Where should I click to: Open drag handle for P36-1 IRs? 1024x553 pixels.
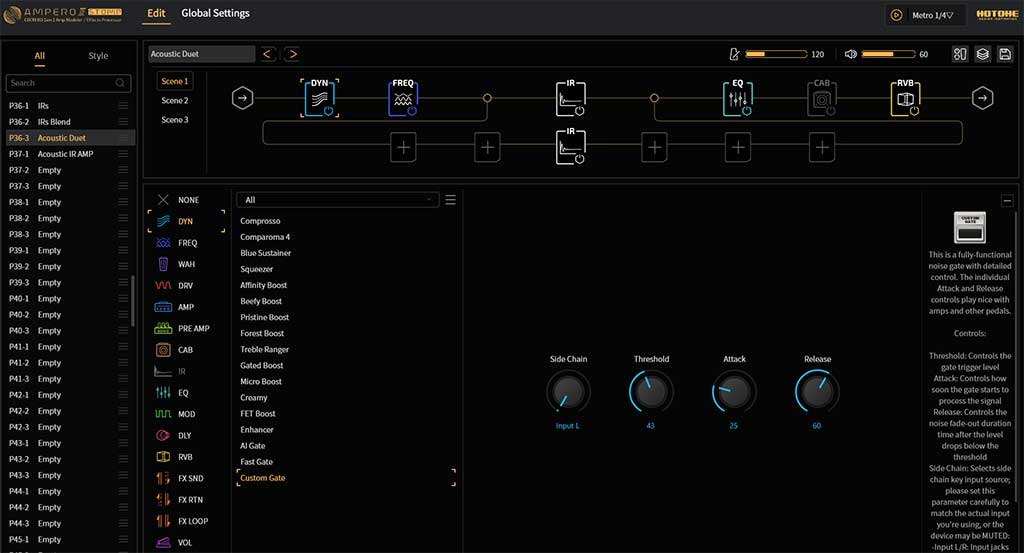(x=123, y=106)
